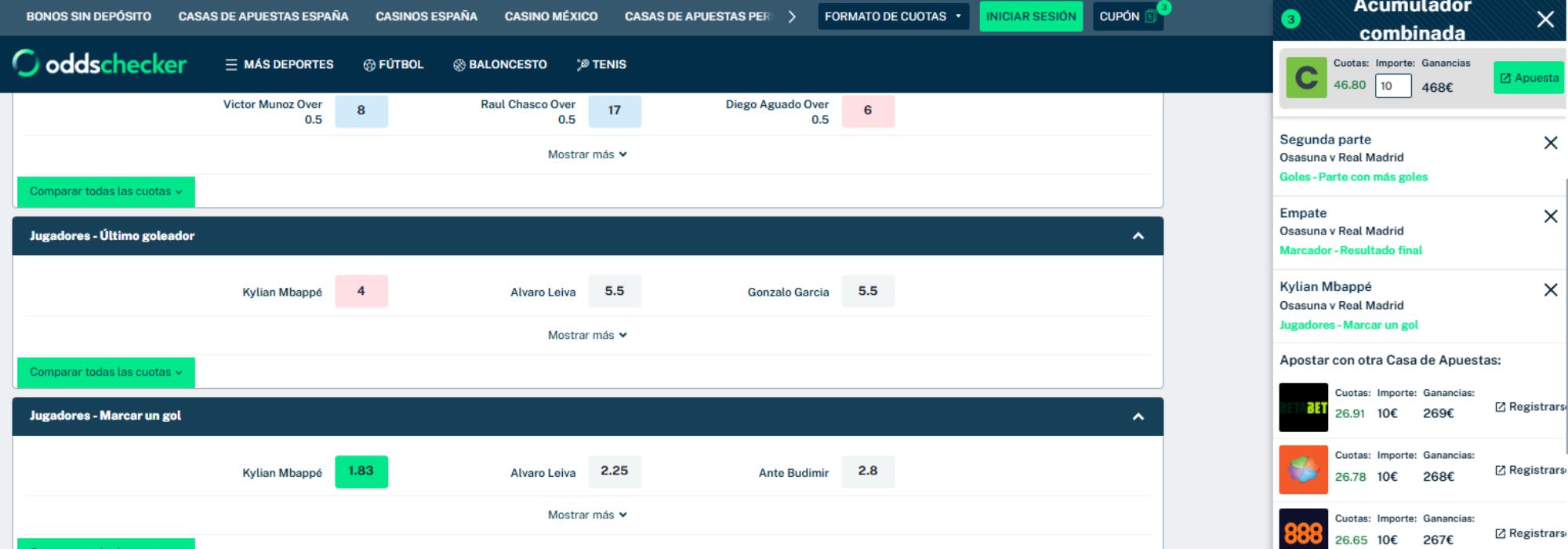Open Casas de Apuestas Perú link

click(697, 16)
